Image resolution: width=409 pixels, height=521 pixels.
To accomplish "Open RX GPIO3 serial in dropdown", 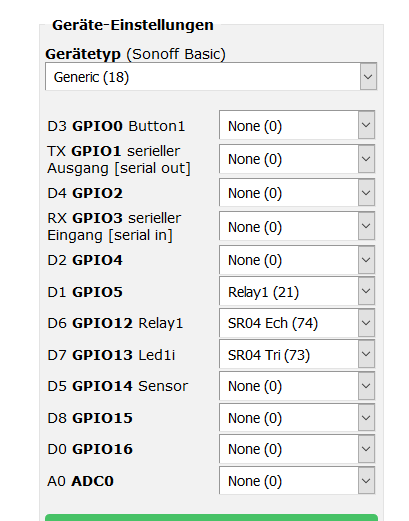I will coord(297,226).
